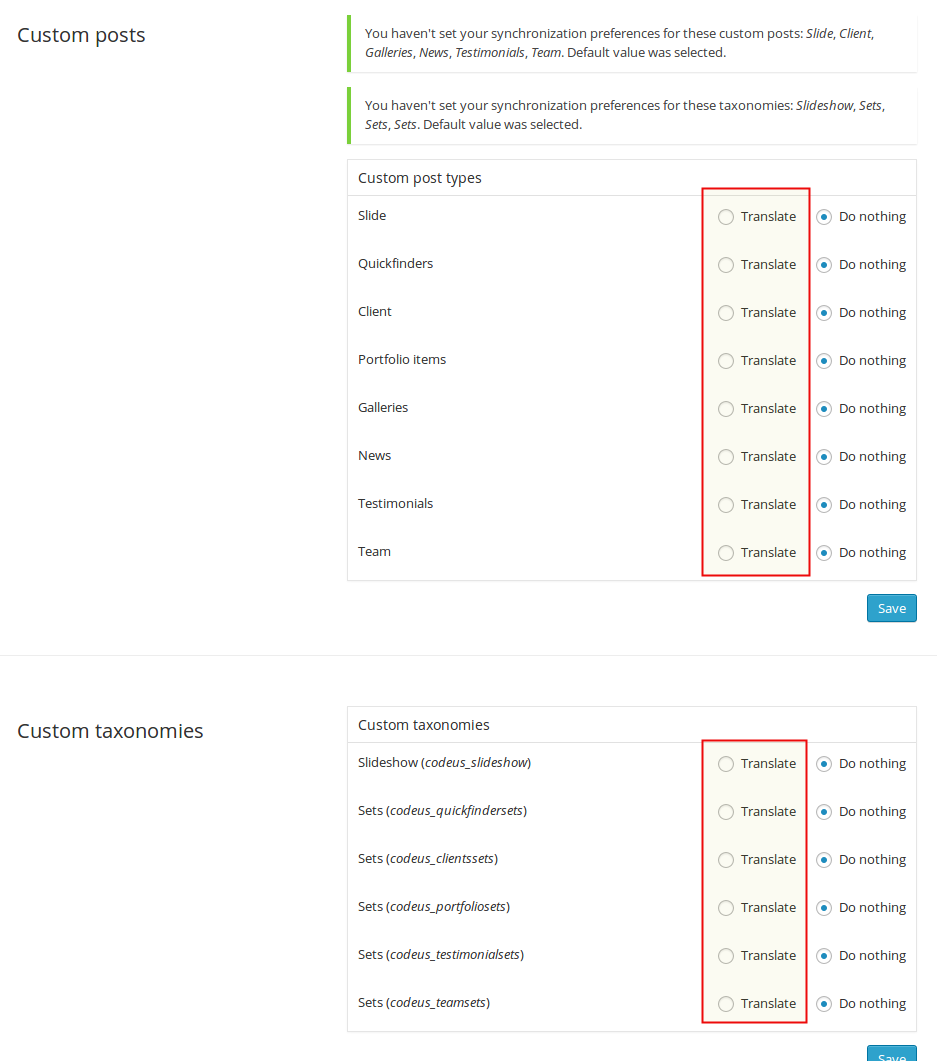The width and height of the screenshot is (937, 1061).
Task: Save the custom taxonomies settings
Action: coord(892,1054)
